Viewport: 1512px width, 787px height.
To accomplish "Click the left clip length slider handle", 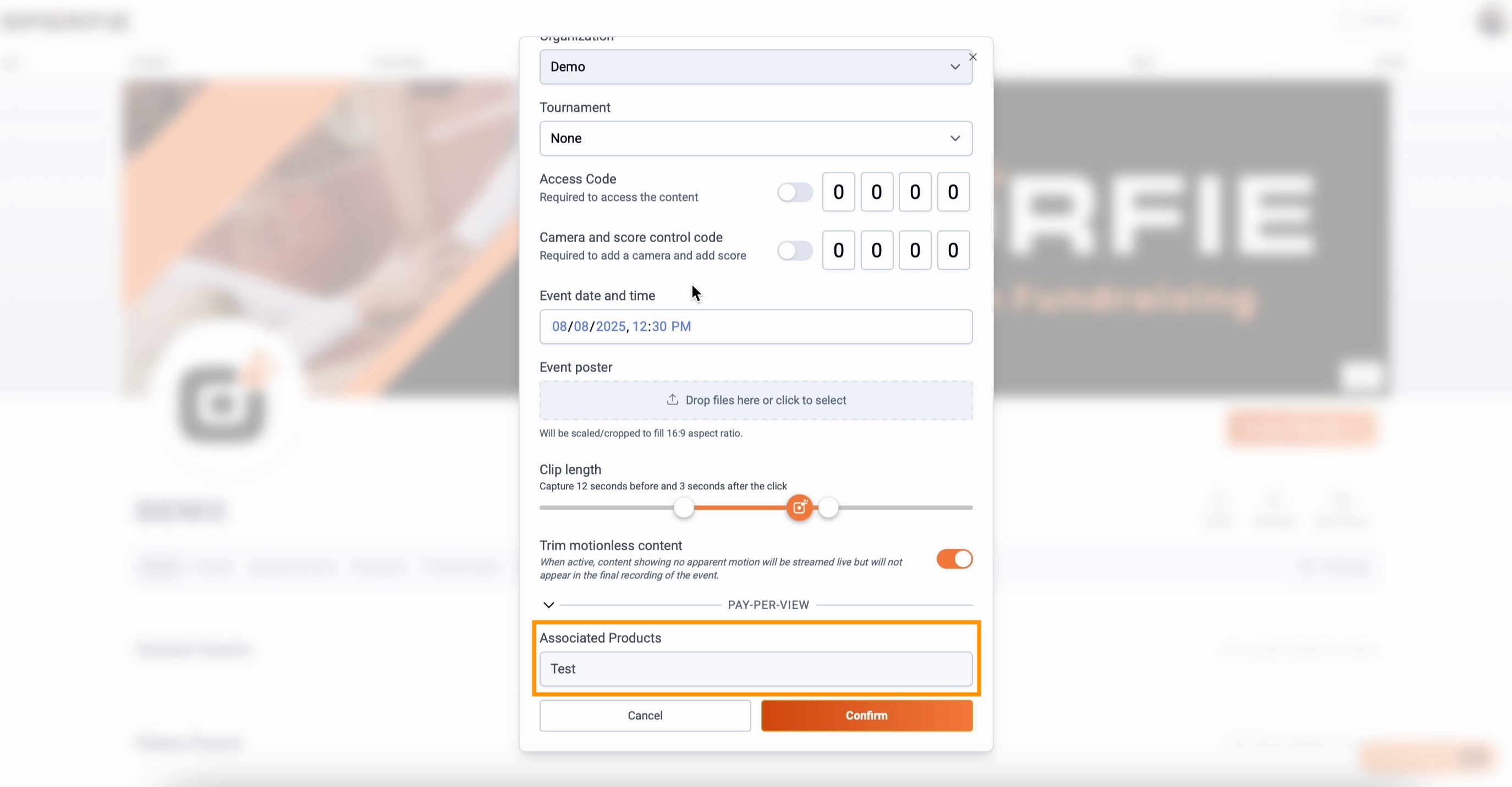I will pos(684,507).
